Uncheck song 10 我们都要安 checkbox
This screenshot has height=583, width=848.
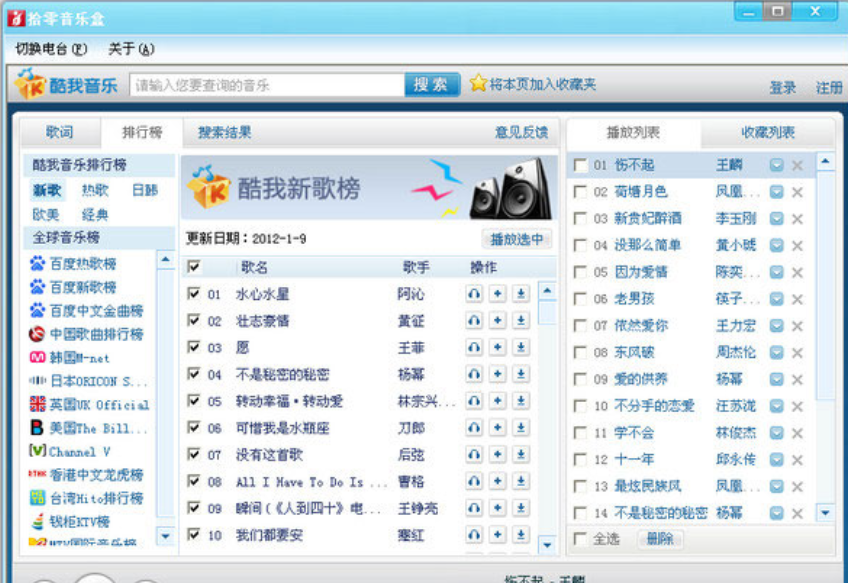click(x=194, y=534)
